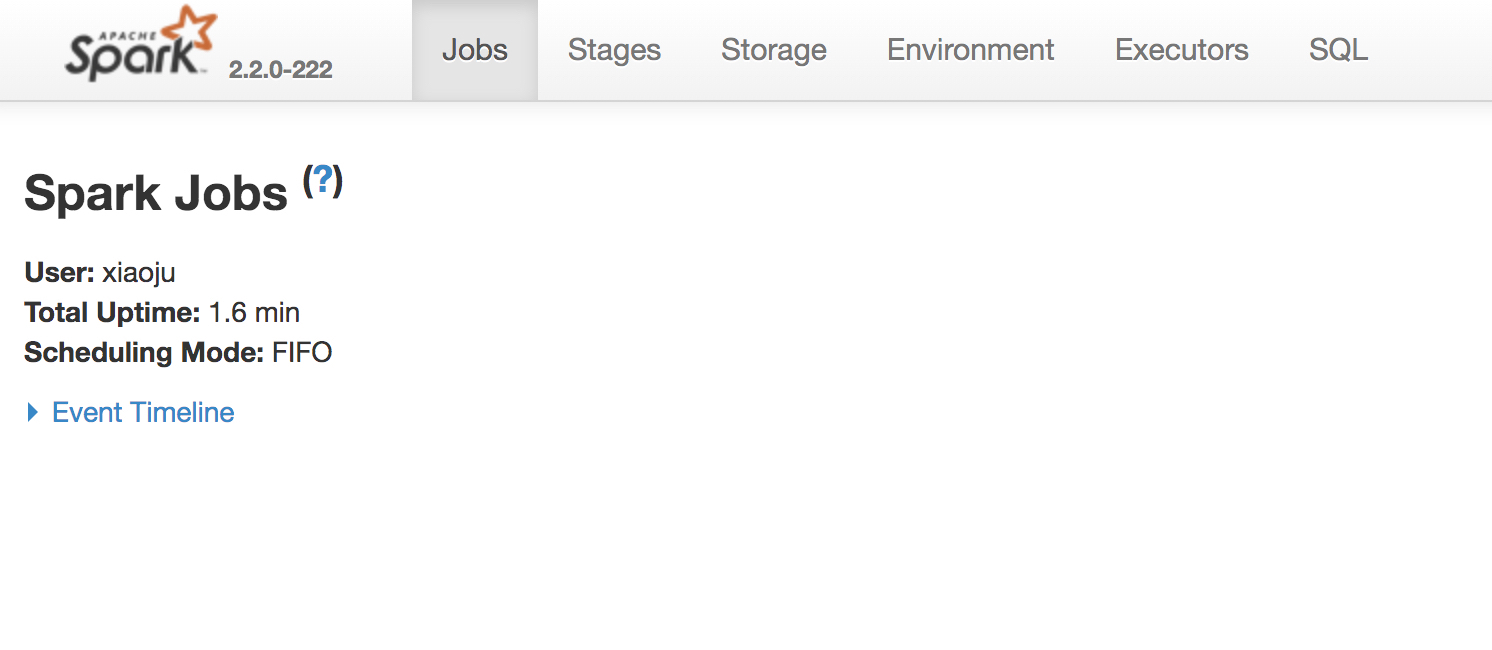The height and width of the screenshot is (650, 1492).
Task: View the Environment tab
Action: pos(971,50)
